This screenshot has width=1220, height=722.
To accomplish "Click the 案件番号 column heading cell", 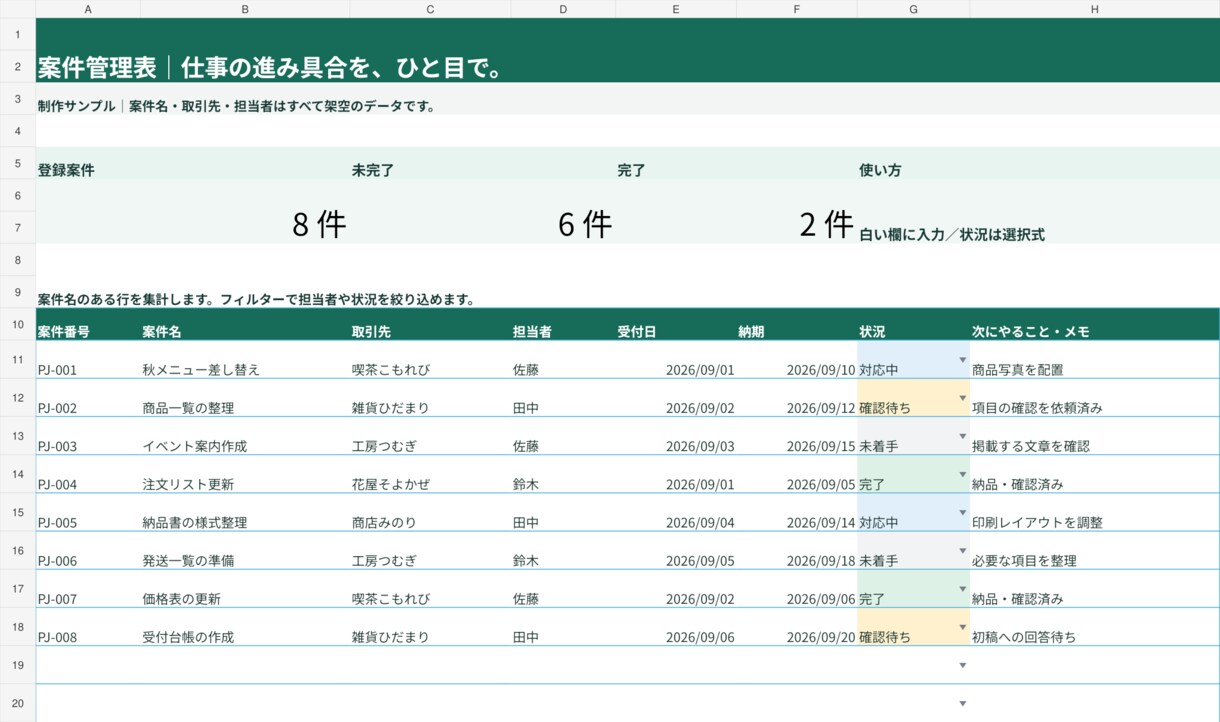I will coord(88,325).
